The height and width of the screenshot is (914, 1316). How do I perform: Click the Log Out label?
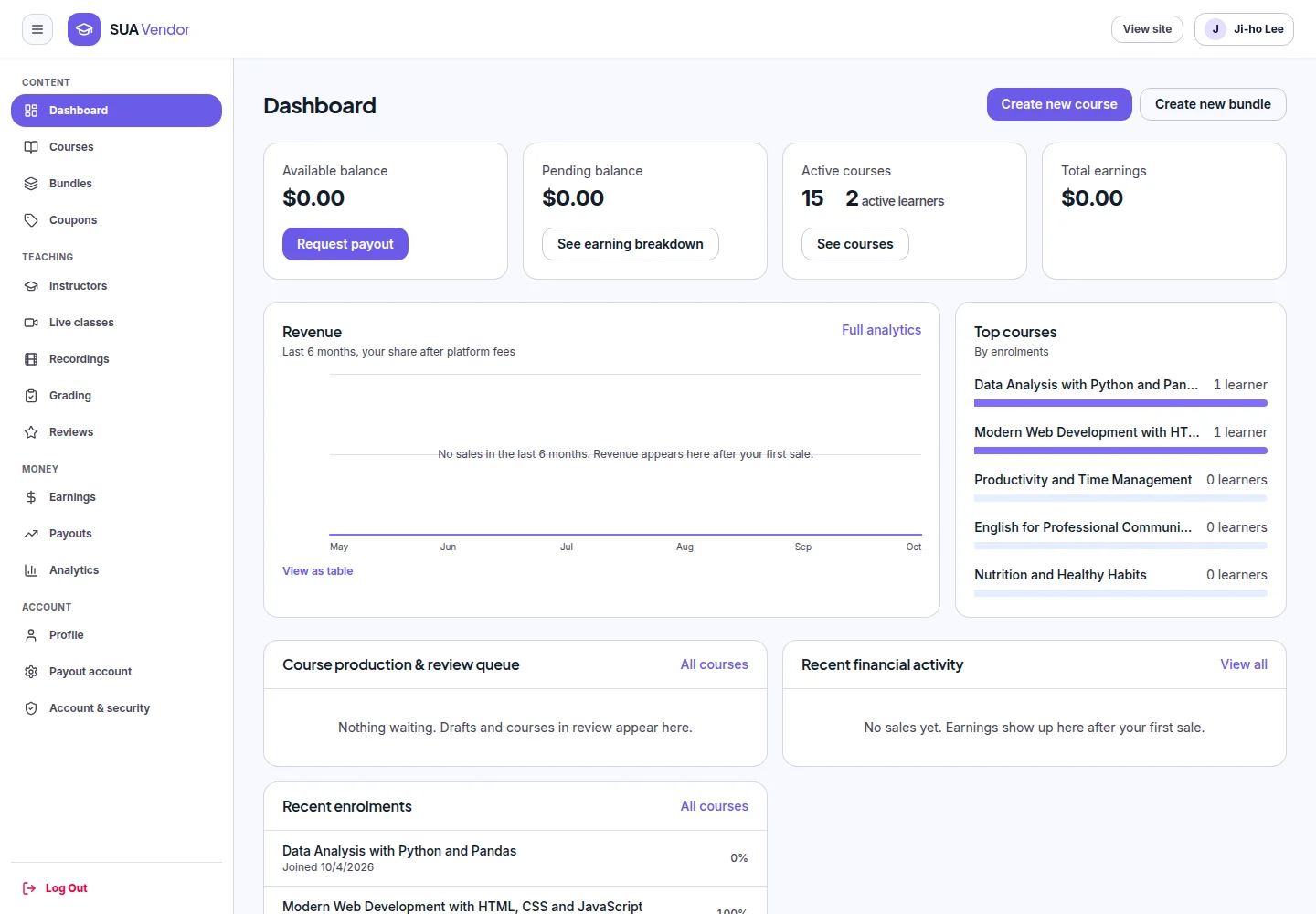coord(67,888)
